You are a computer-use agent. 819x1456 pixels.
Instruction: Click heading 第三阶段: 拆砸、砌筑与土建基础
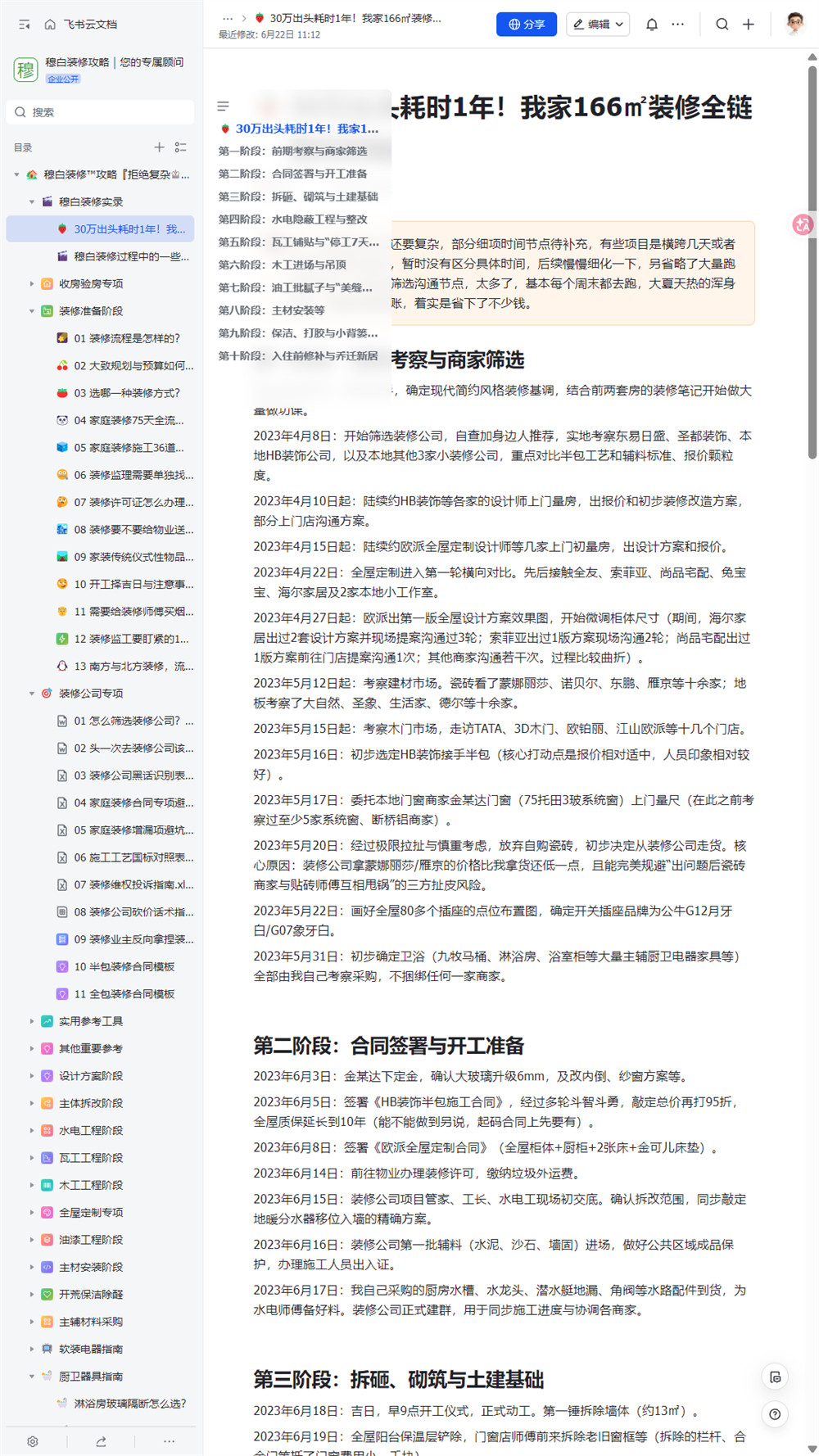click(398, 1380)
